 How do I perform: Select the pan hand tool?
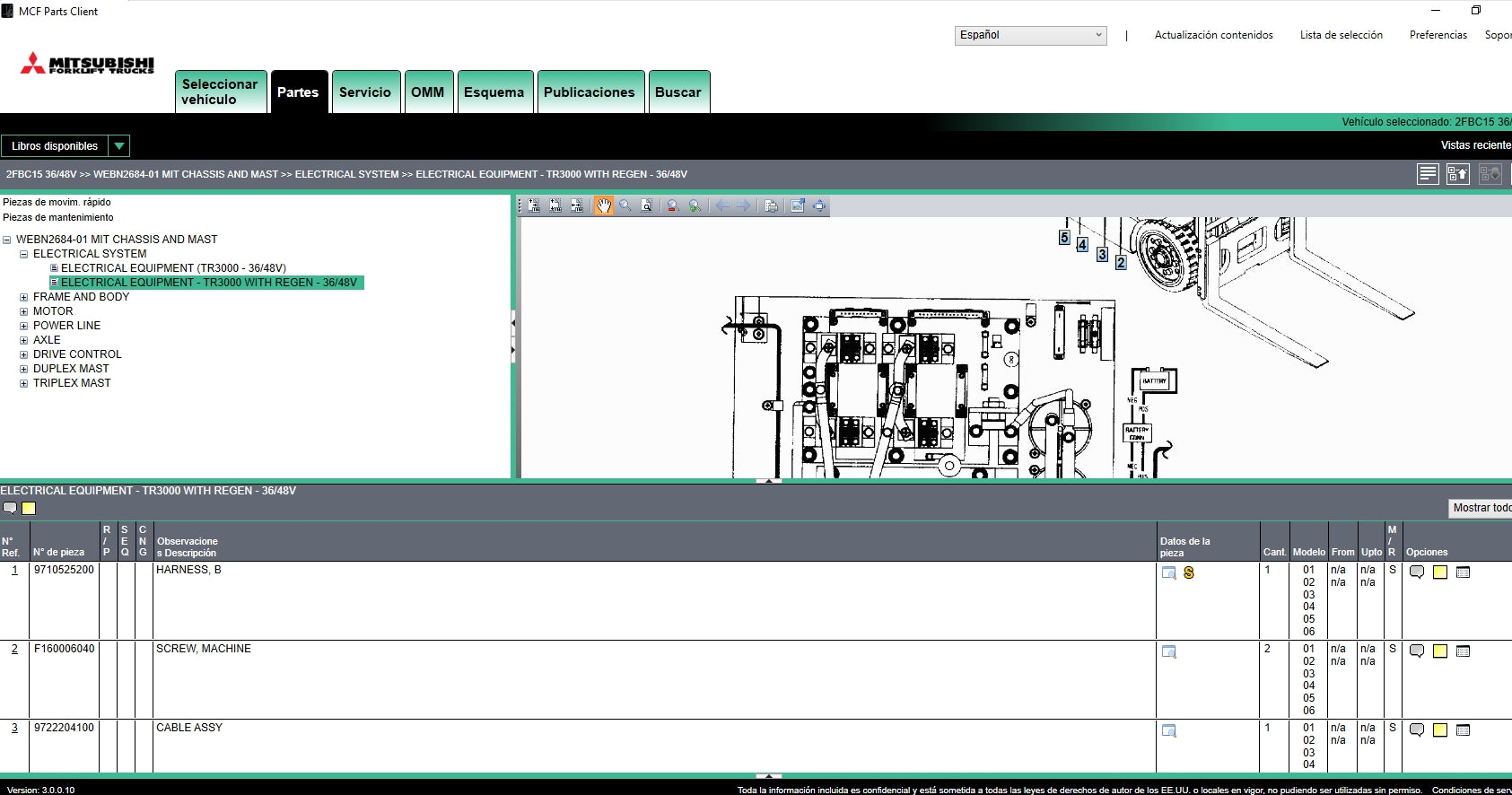click(x=604, y=205)
